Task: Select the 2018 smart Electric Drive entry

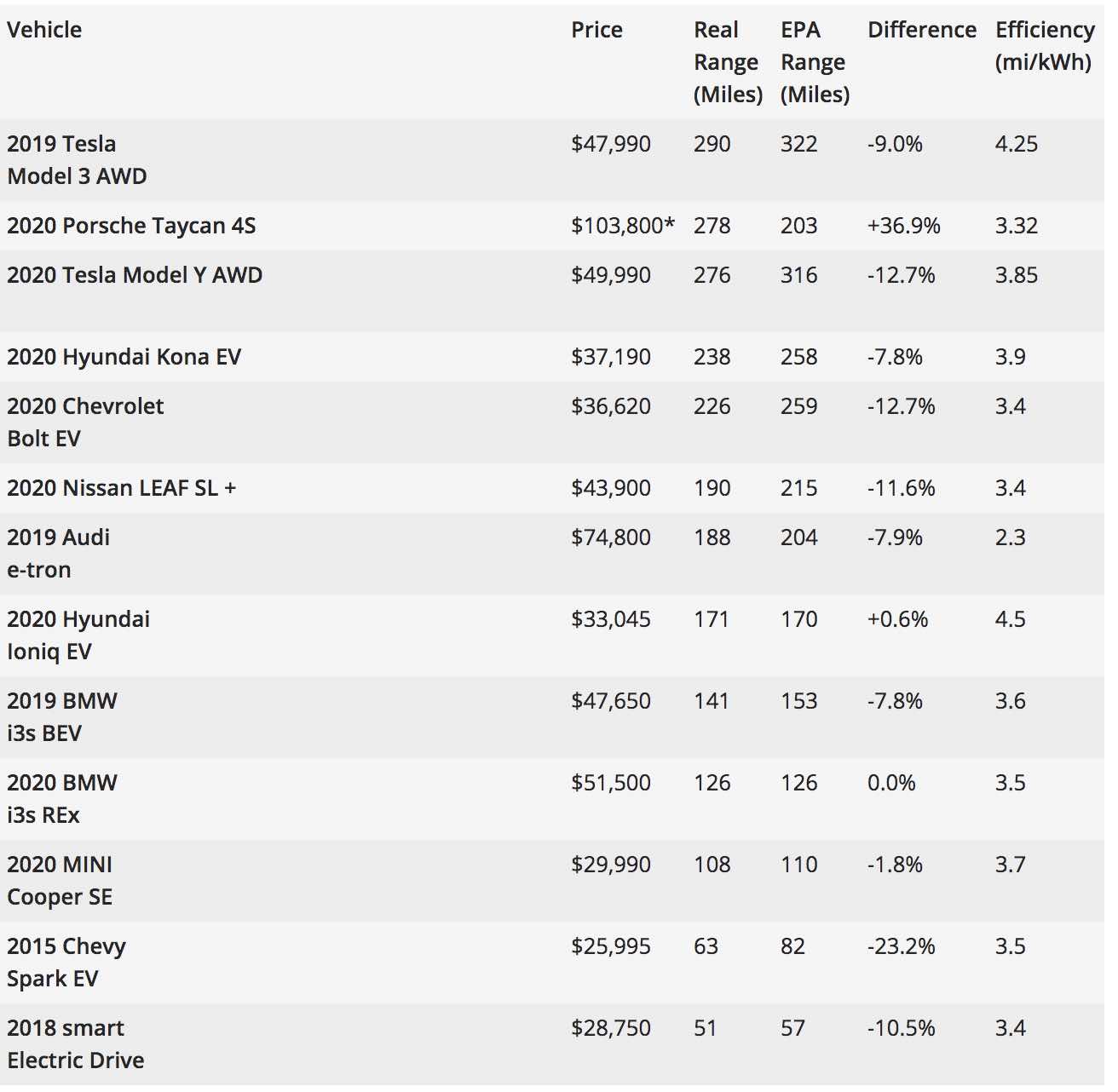Action: (x=75, y=1044)
